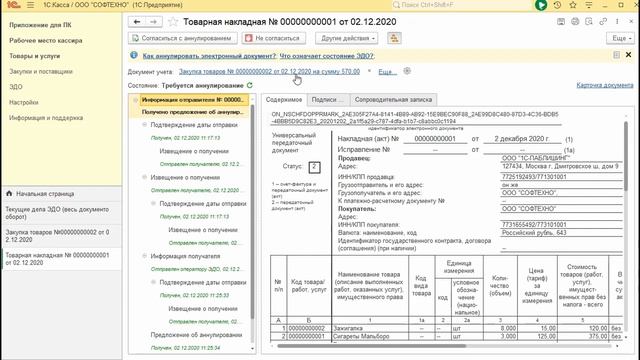Click the preview document icon
This screenshot has width=640, height=360.
(x=589, y=22)
